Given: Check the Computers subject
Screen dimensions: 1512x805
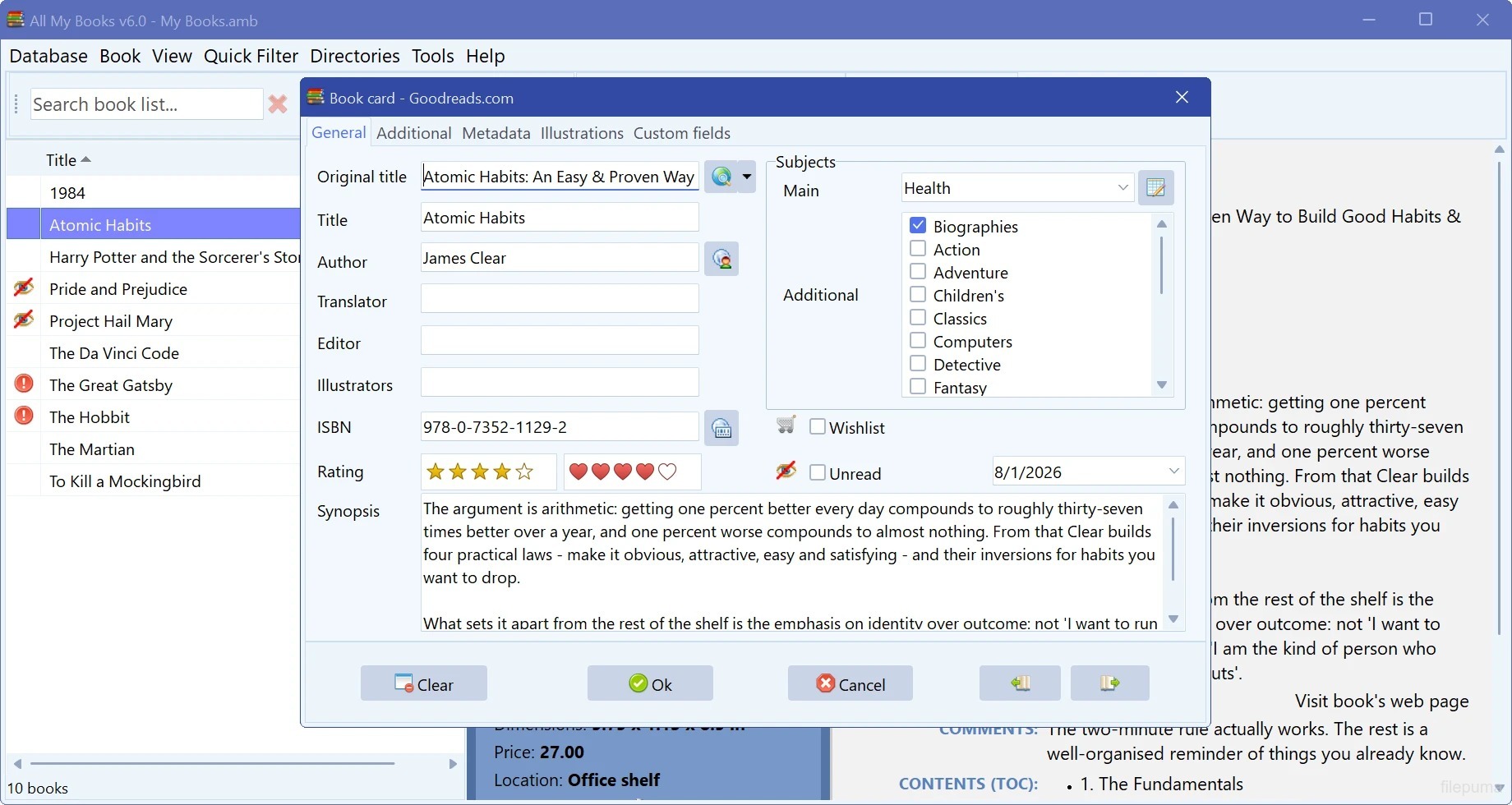Looking at the screenshot, I should coord(918,340).
